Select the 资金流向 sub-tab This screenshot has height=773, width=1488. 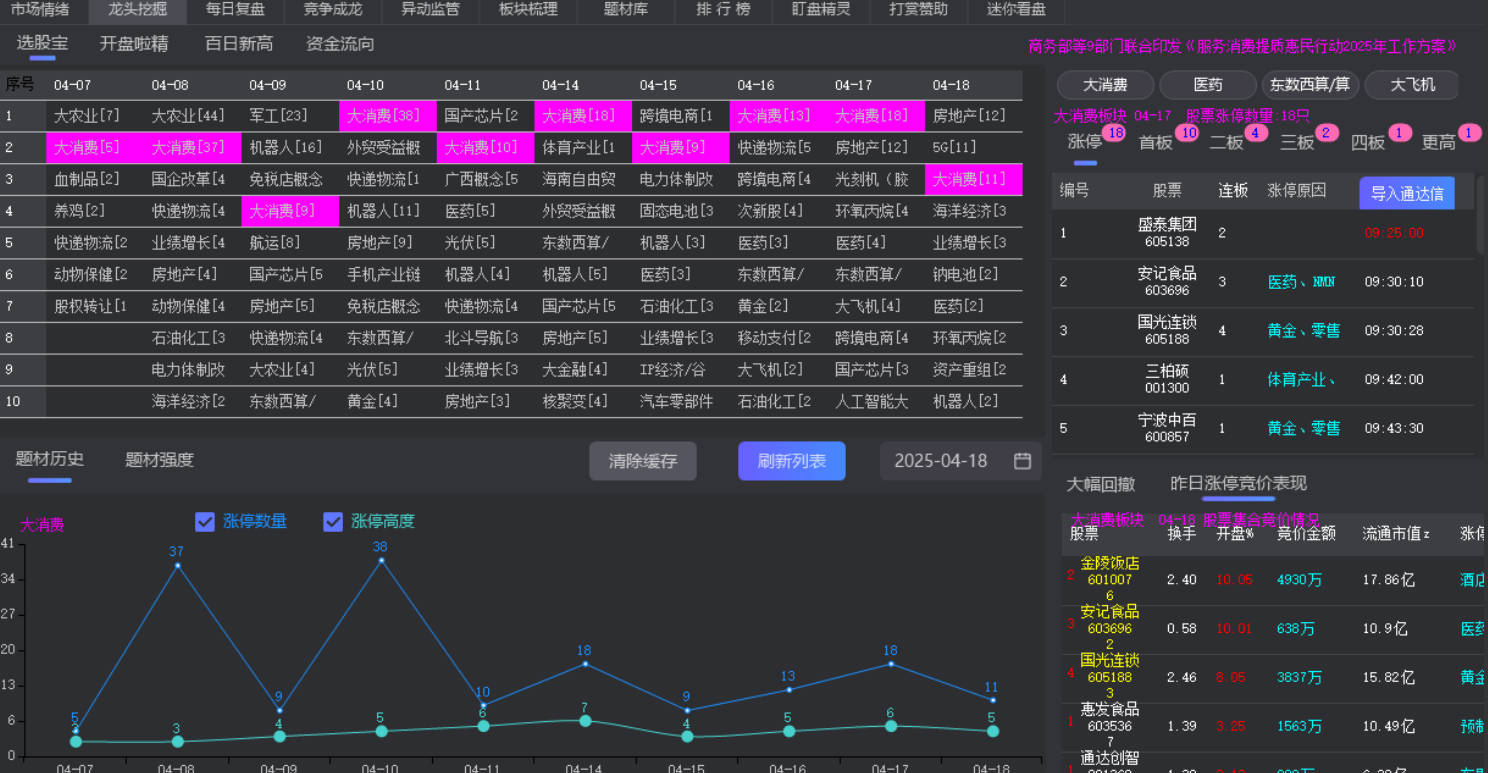[x=340, y=44]
